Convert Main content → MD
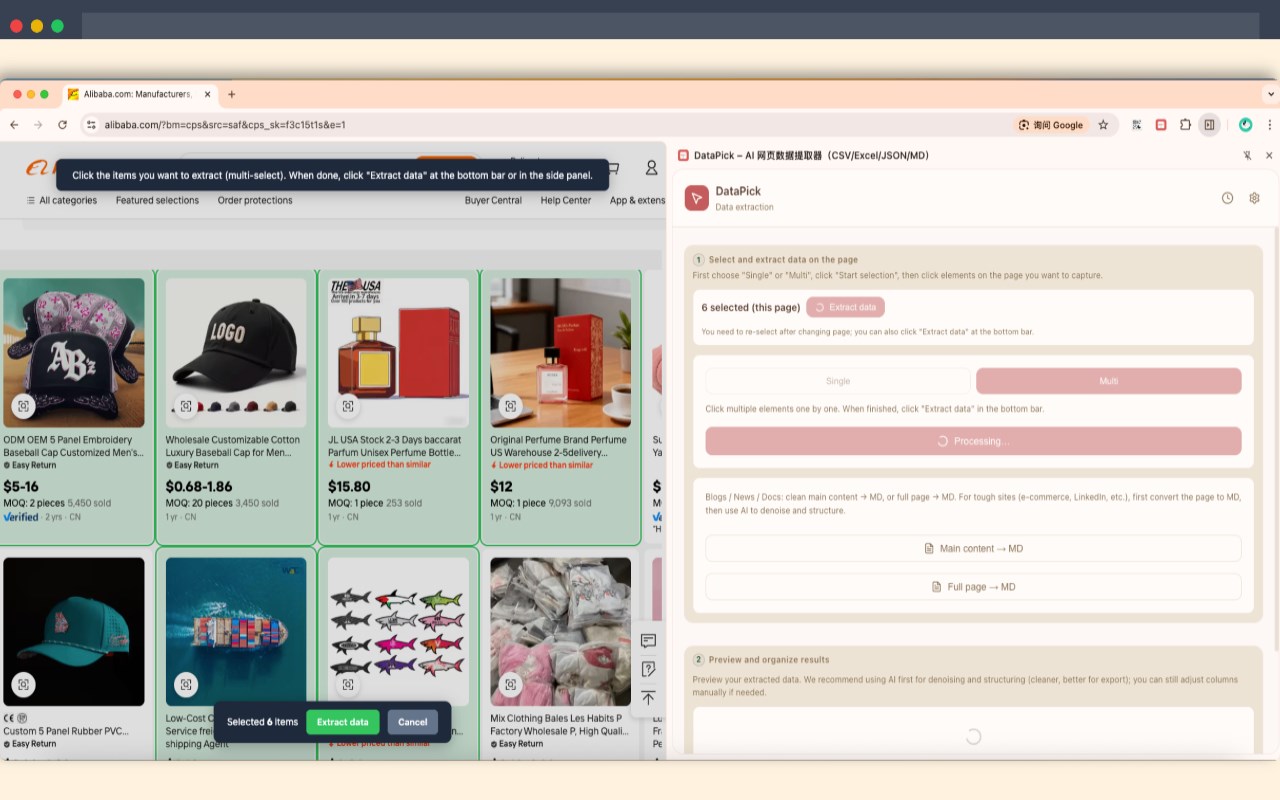This screenshot has height=800, width=1280. pos(973,548)
